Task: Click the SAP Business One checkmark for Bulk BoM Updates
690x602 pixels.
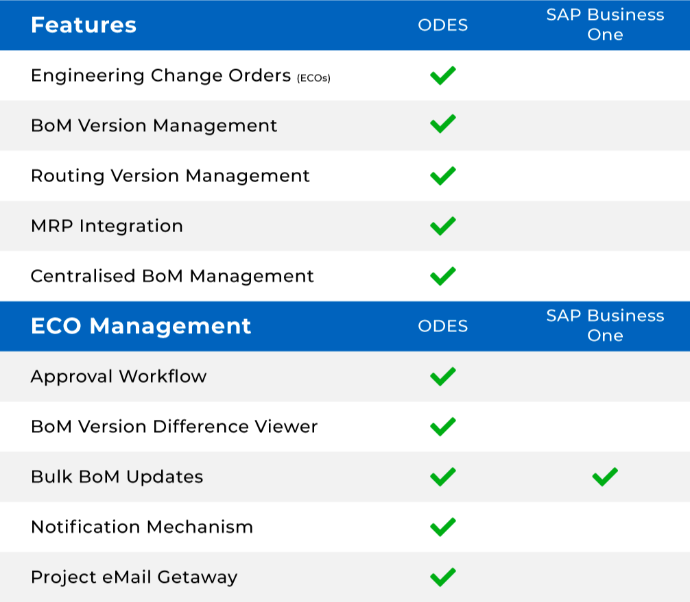Action: coord(605,477)
